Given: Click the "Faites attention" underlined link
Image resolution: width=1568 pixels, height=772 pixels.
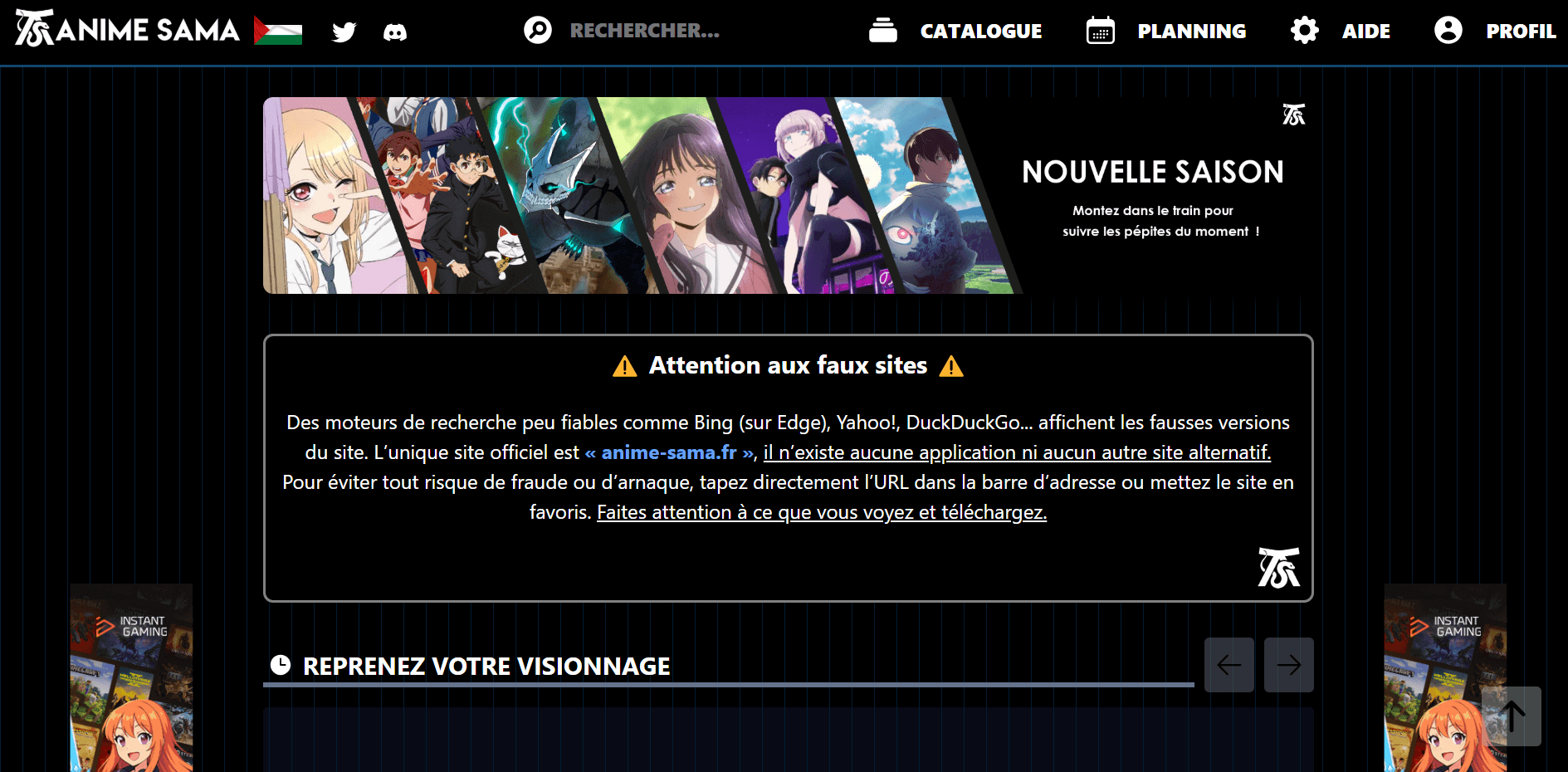Looking at the screenshot, I should (x=822, y=512).
